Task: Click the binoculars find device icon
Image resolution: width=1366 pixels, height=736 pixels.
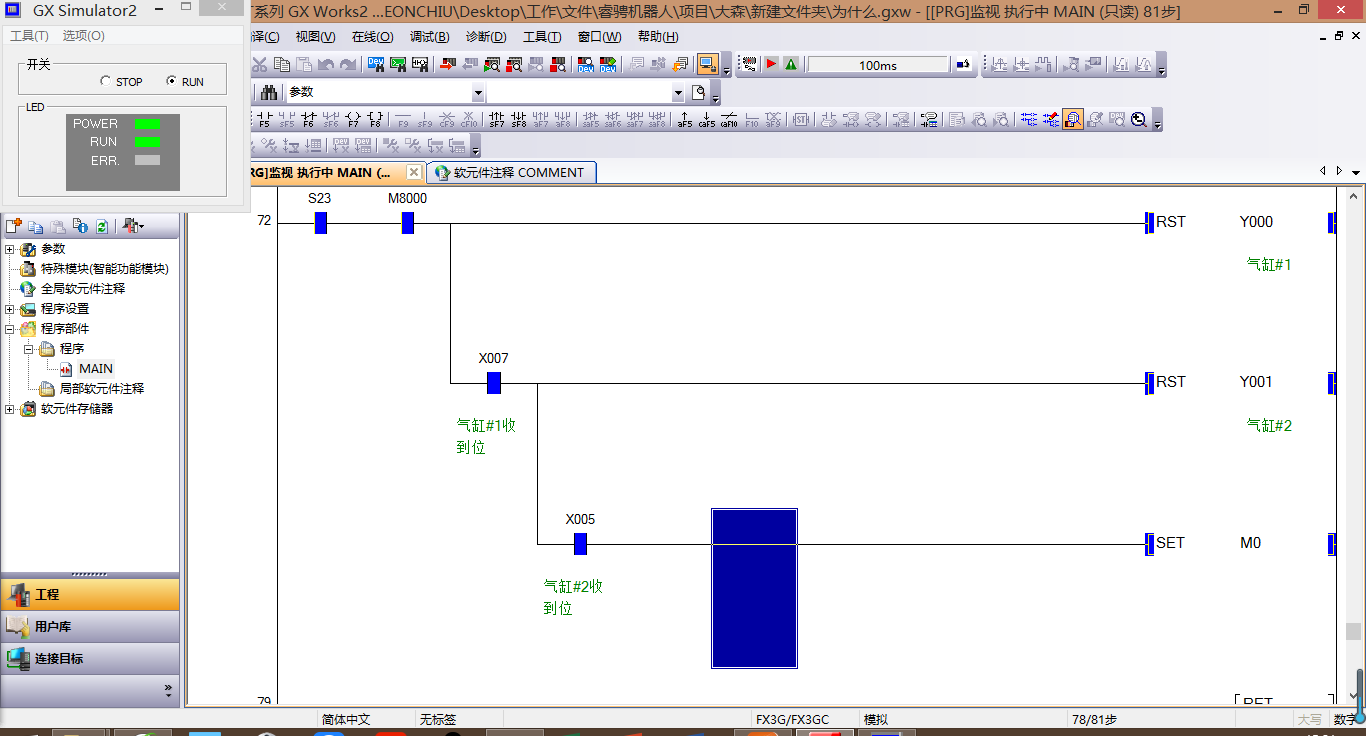Action: [269, 93]
